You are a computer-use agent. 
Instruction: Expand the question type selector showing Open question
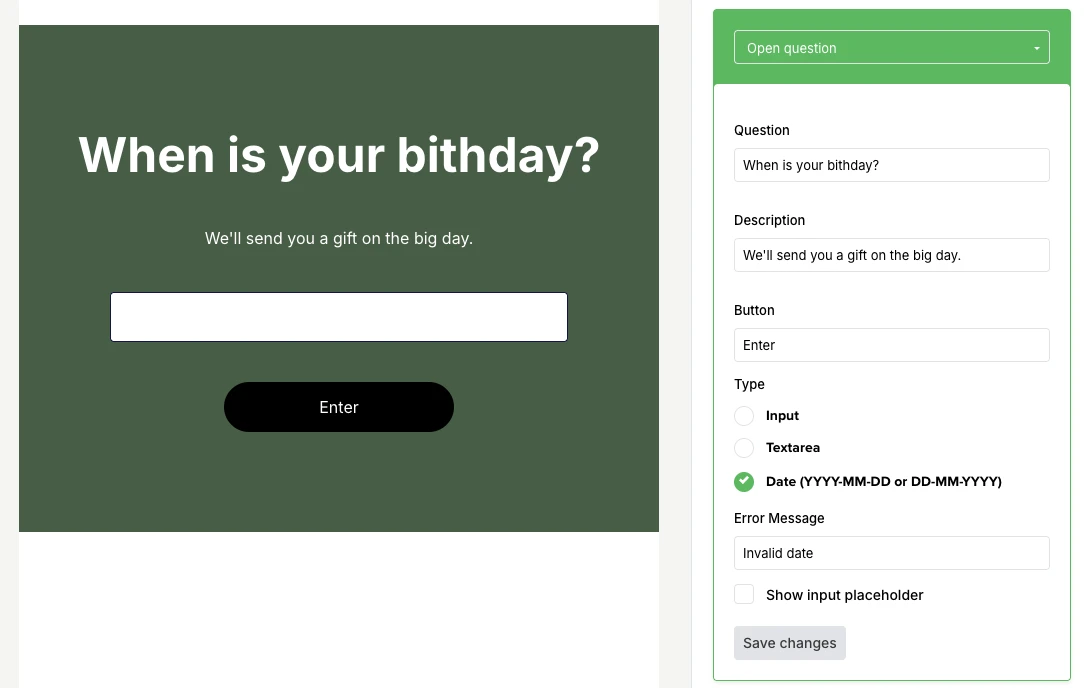click(x=891, y=47)
